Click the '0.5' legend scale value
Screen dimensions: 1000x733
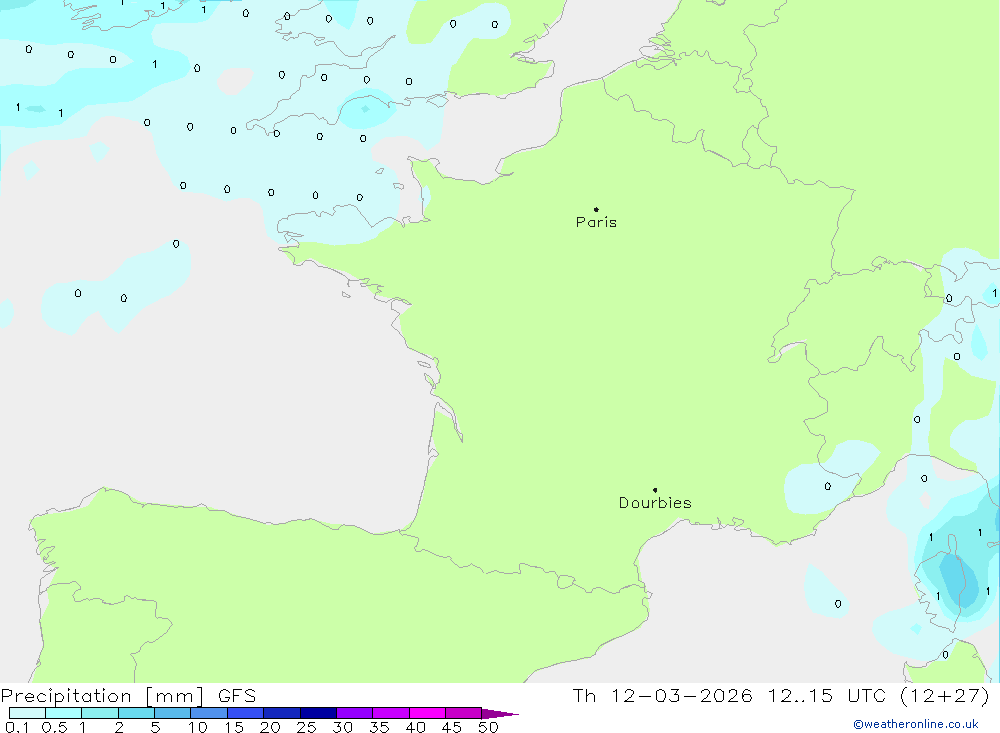54,727
